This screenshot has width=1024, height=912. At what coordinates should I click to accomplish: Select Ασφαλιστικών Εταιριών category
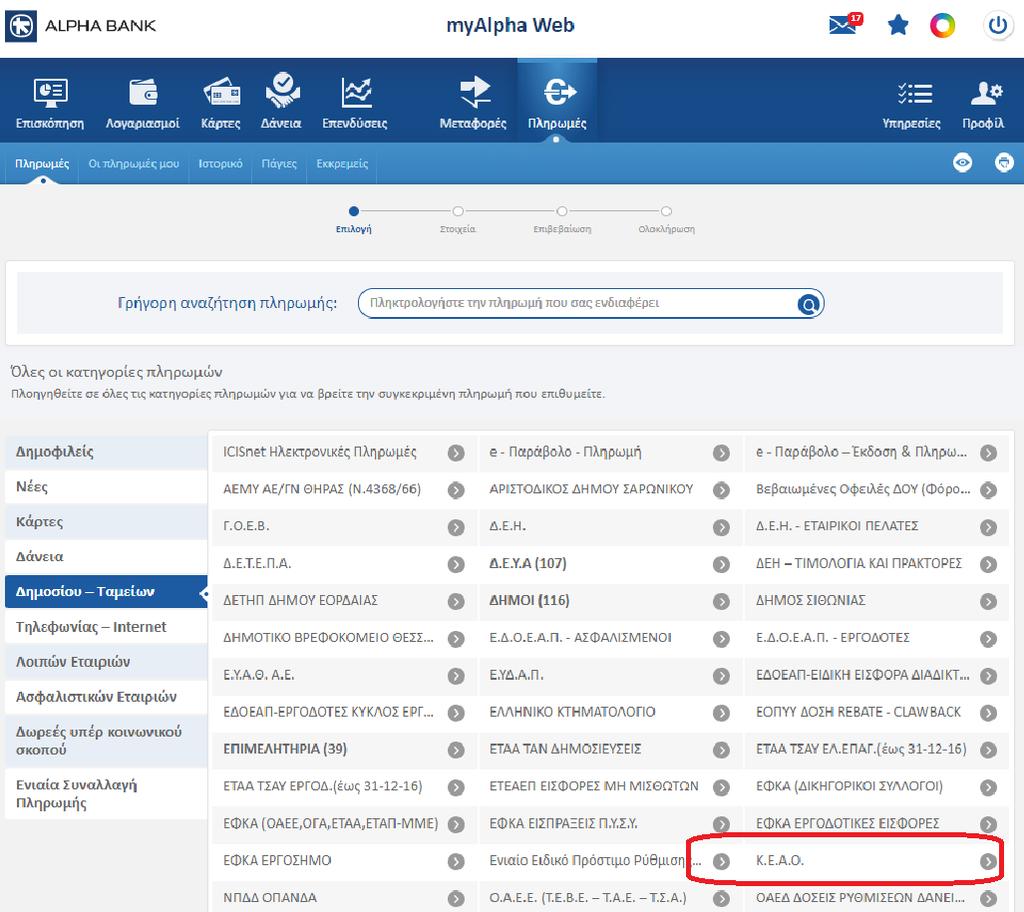(106, 697)
